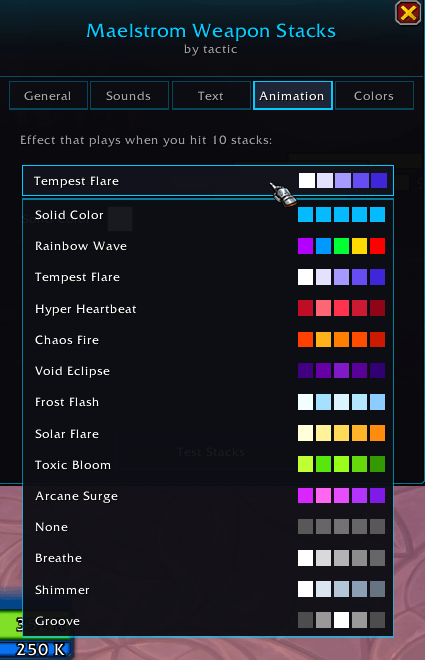
Task: Pick Solar Flare from dropdown list
Action: [x=208, y=434]
